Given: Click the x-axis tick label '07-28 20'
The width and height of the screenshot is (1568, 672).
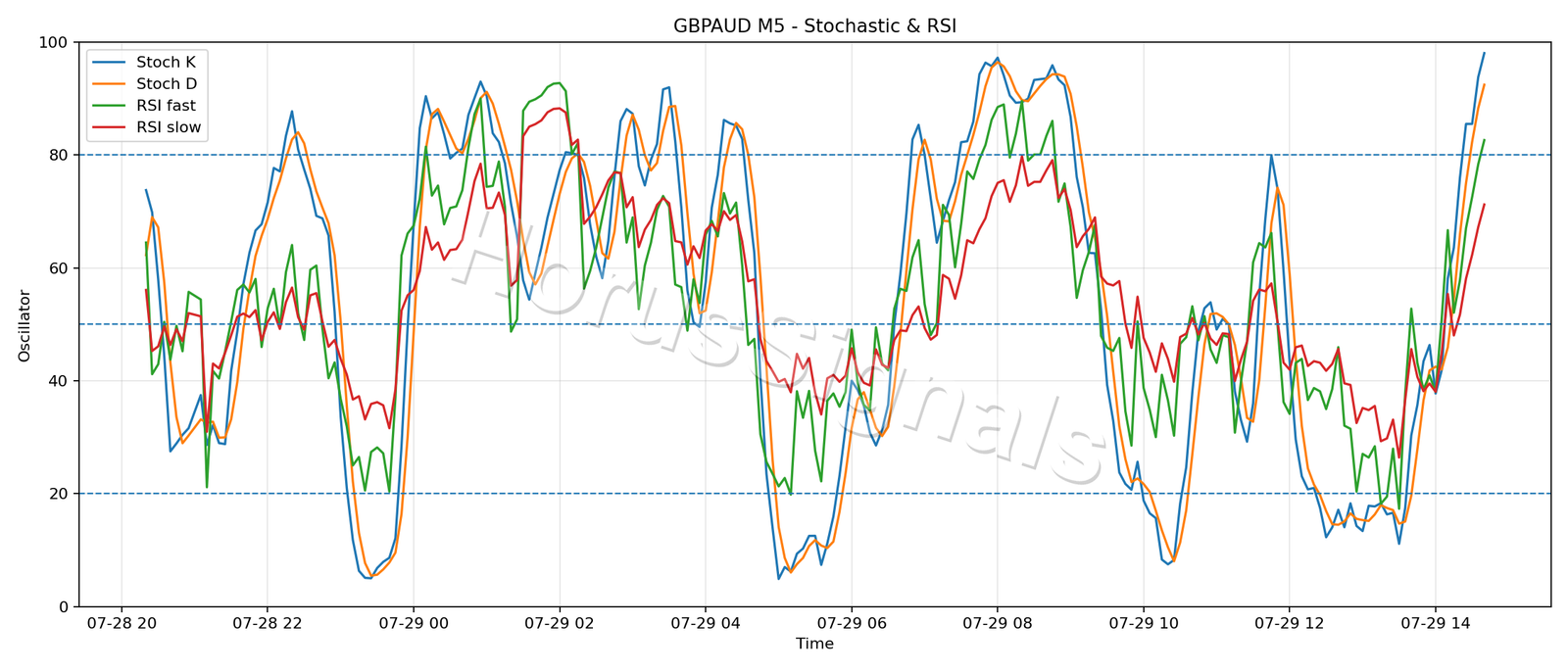Looking at the screenshot, I should [121, 623].
